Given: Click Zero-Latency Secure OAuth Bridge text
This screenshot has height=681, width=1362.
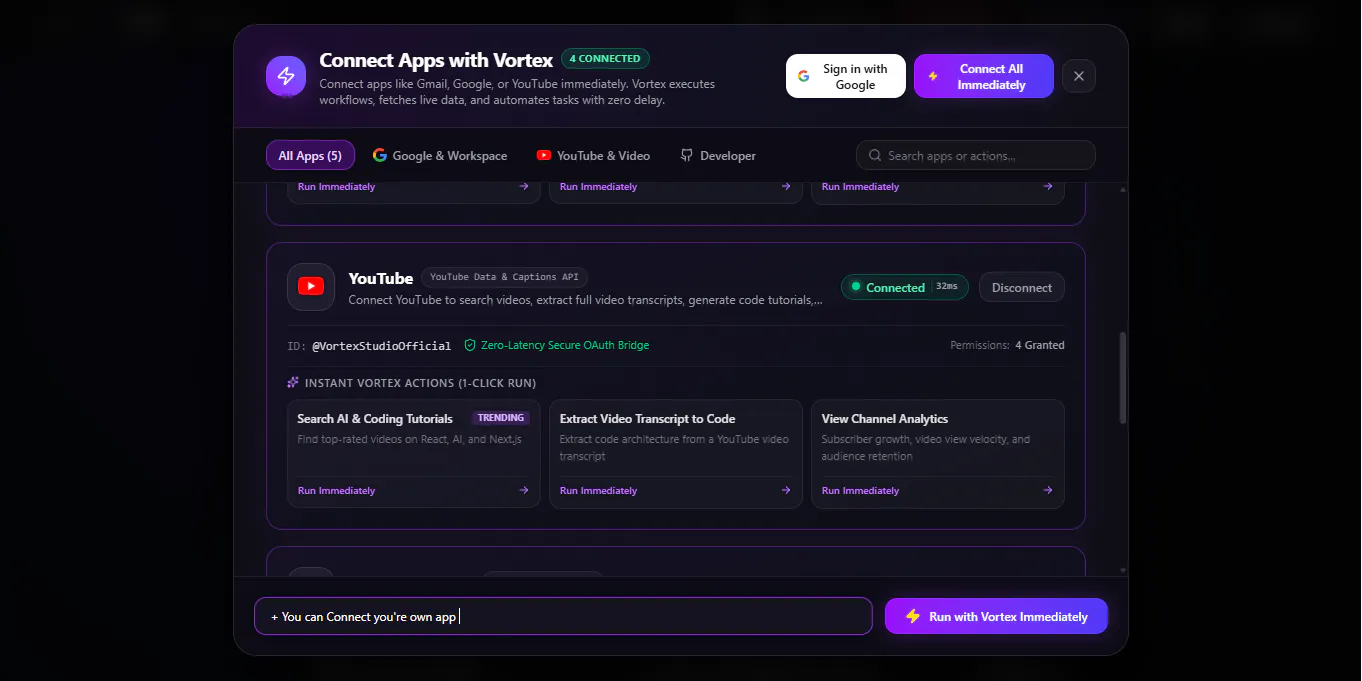Looking at the screenshot, I should click(x=565, y=345).
